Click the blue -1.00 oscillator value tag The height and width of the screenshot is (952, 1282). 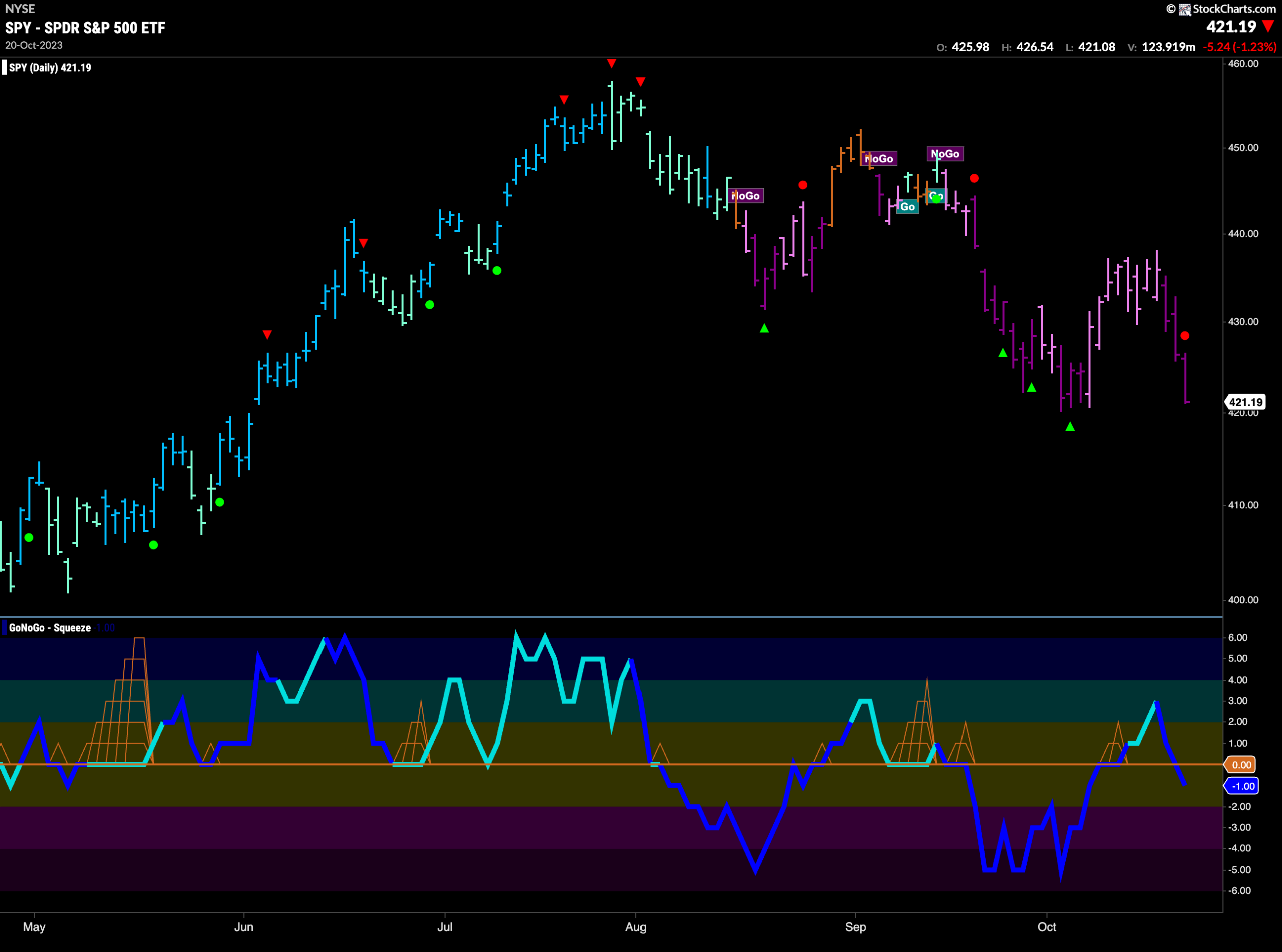[1243, 786]
